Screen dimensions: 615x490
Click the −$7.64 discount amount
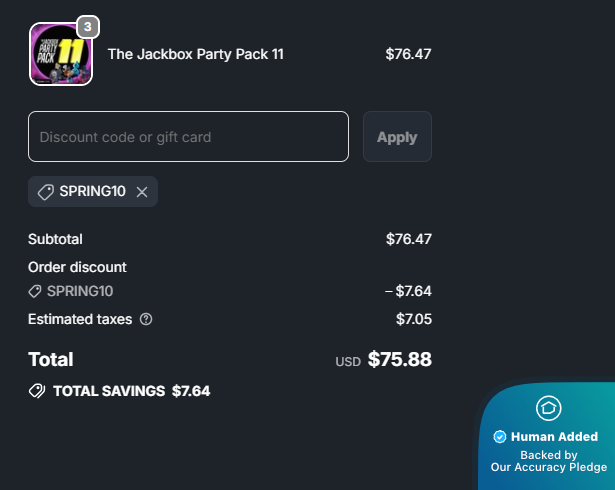pyautogui.click(x=408, y=291)
